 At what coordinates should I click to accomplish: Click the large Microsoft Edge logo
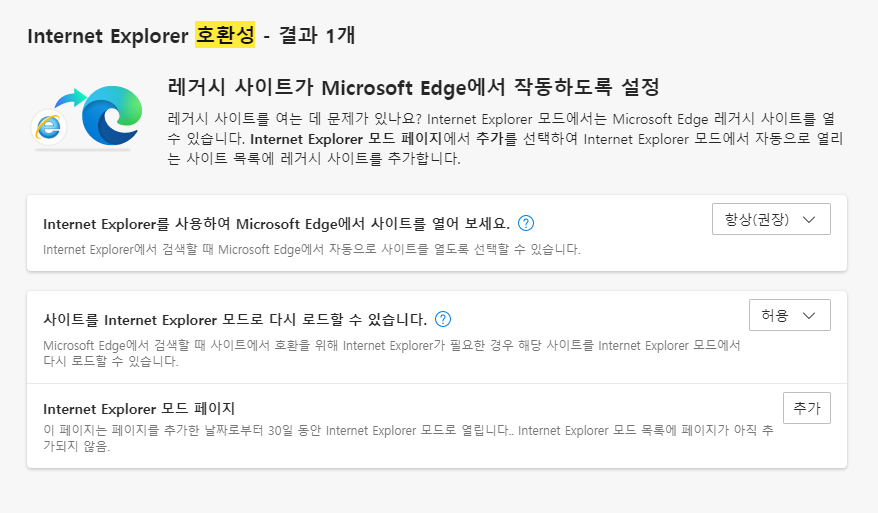[111, 115]
